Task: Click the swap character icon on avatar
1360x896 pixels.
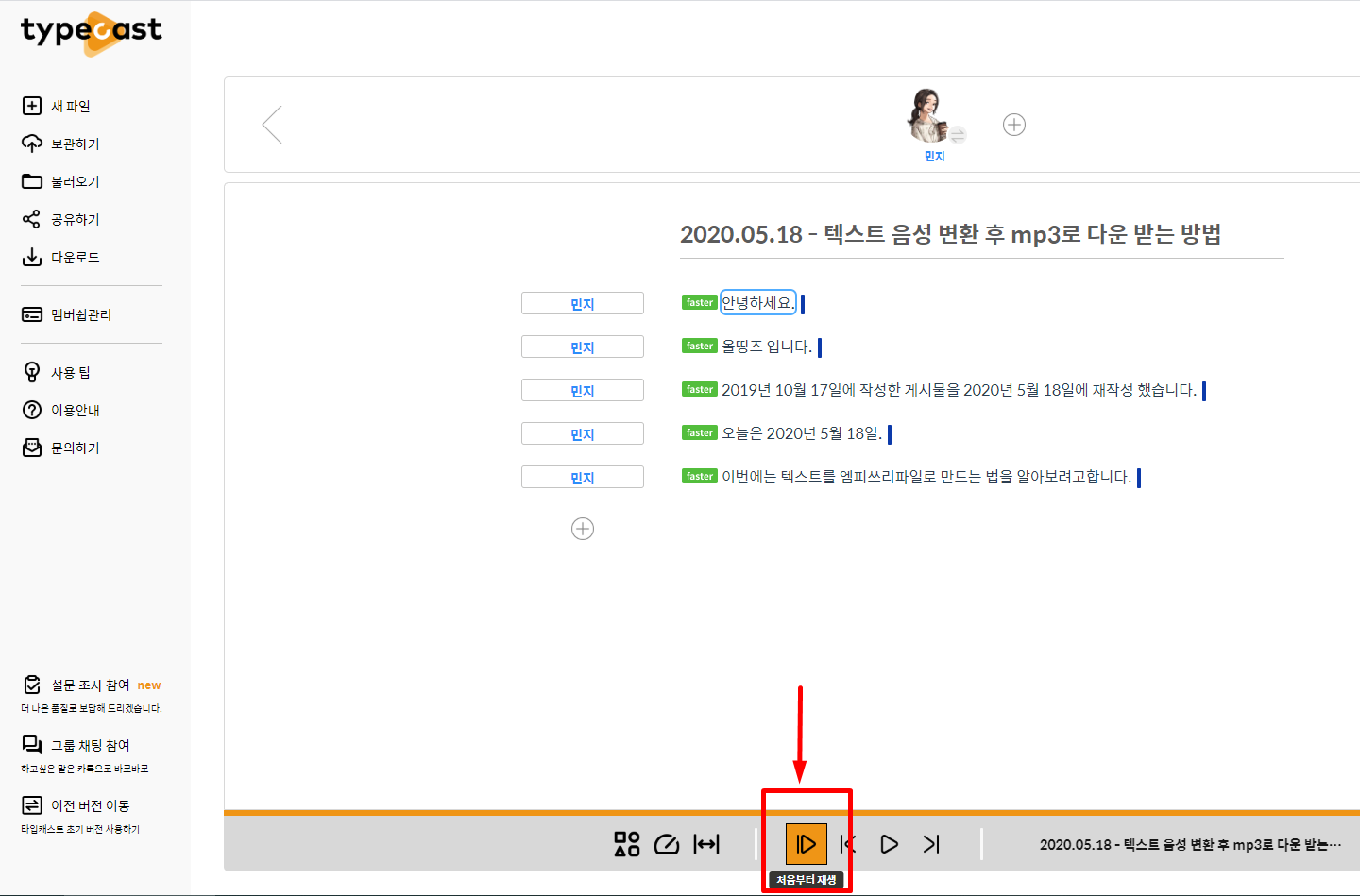Action: 958,135
